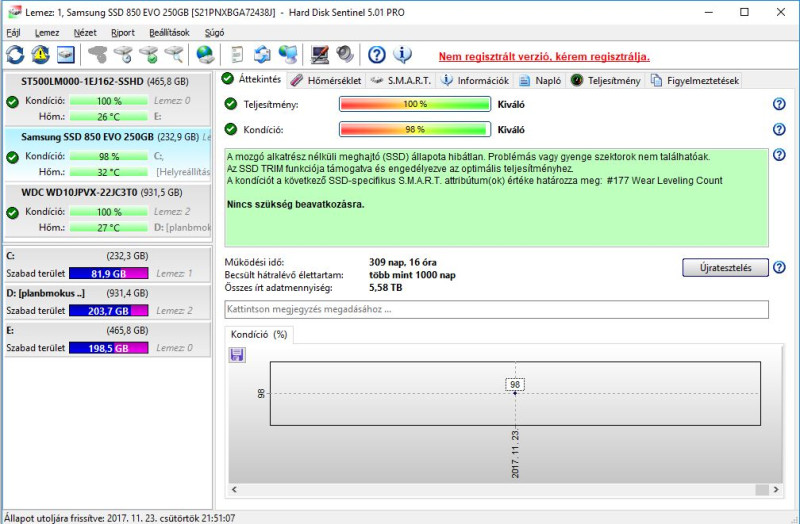Click the Nem regisztrált verzió registration link
This screenshot has height=524, width=800.
(544, 57)
